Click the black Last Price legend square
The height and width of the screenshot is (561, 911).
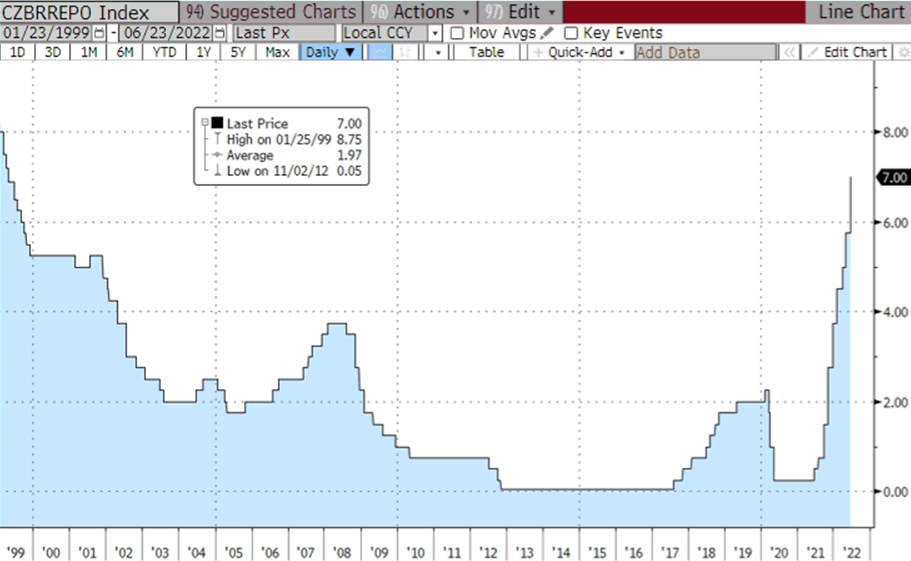(x=217, y=123)
